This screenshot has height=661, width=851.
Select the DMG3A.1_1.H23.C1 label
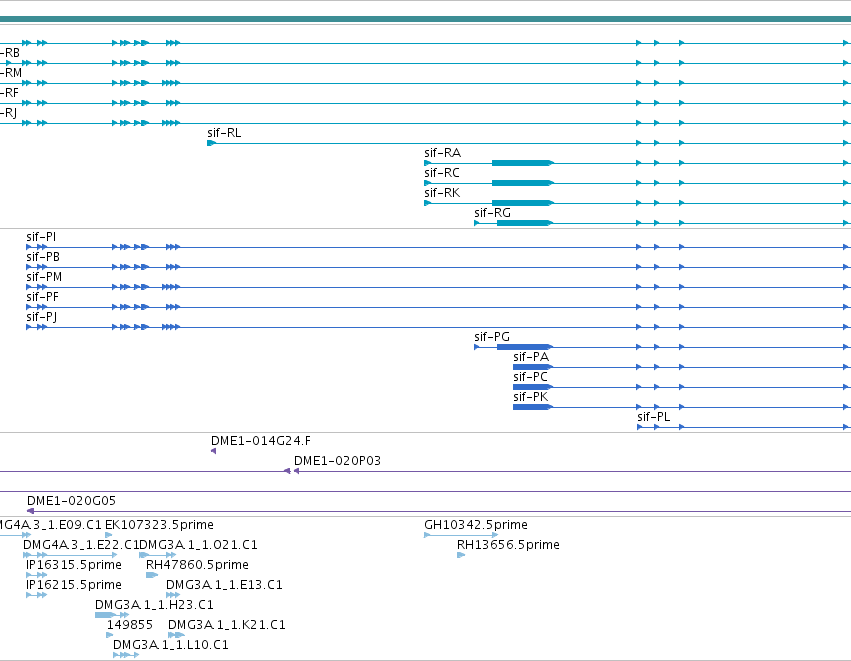(154, 605)
